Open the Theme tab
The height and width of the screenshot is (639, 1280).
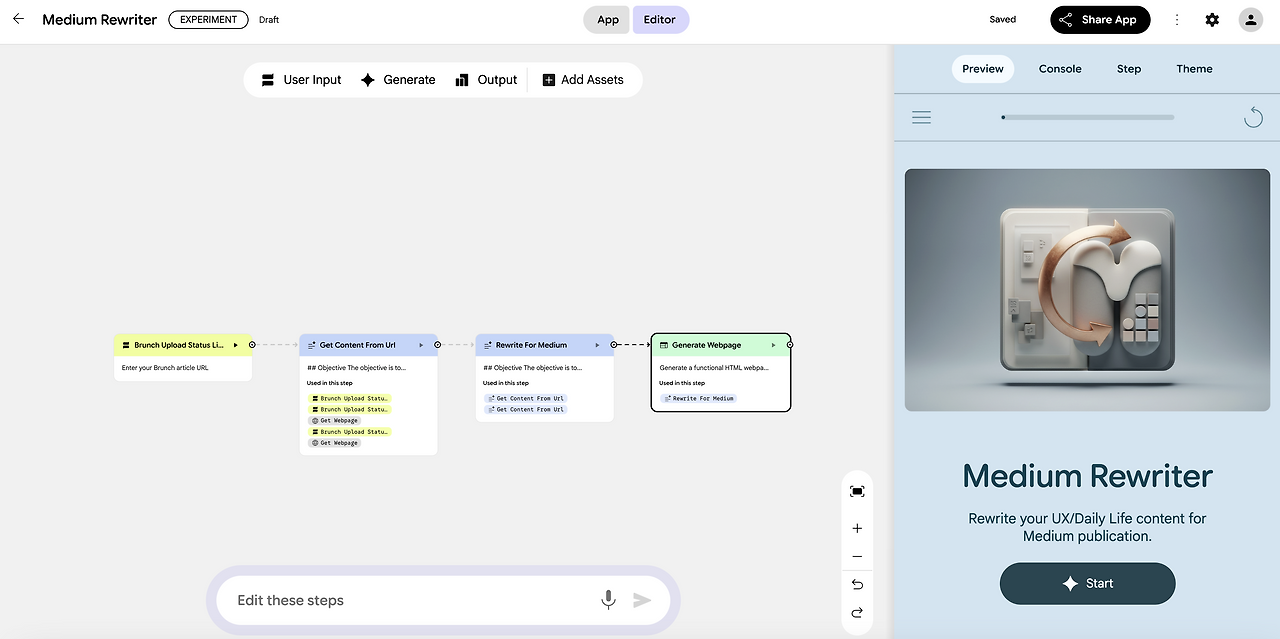tap(1194, 69)
